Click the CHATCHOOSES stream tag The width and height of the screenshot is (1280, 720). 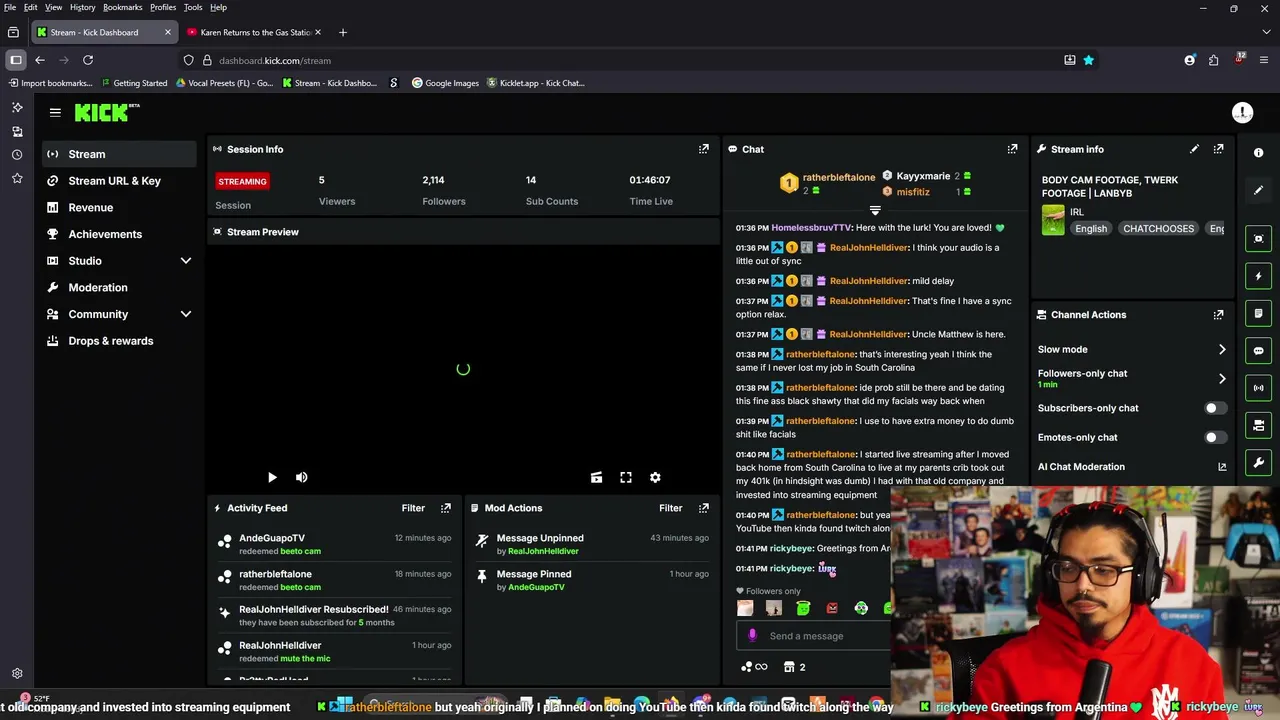point(1158,229)
